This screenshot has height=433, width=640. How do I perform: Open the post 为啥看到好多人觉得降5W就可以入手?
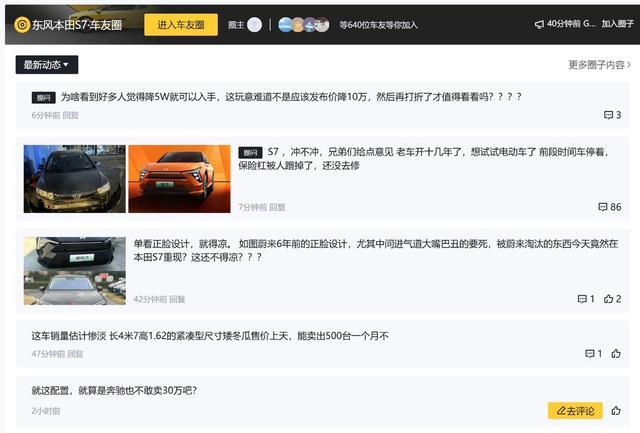[291, 97]
